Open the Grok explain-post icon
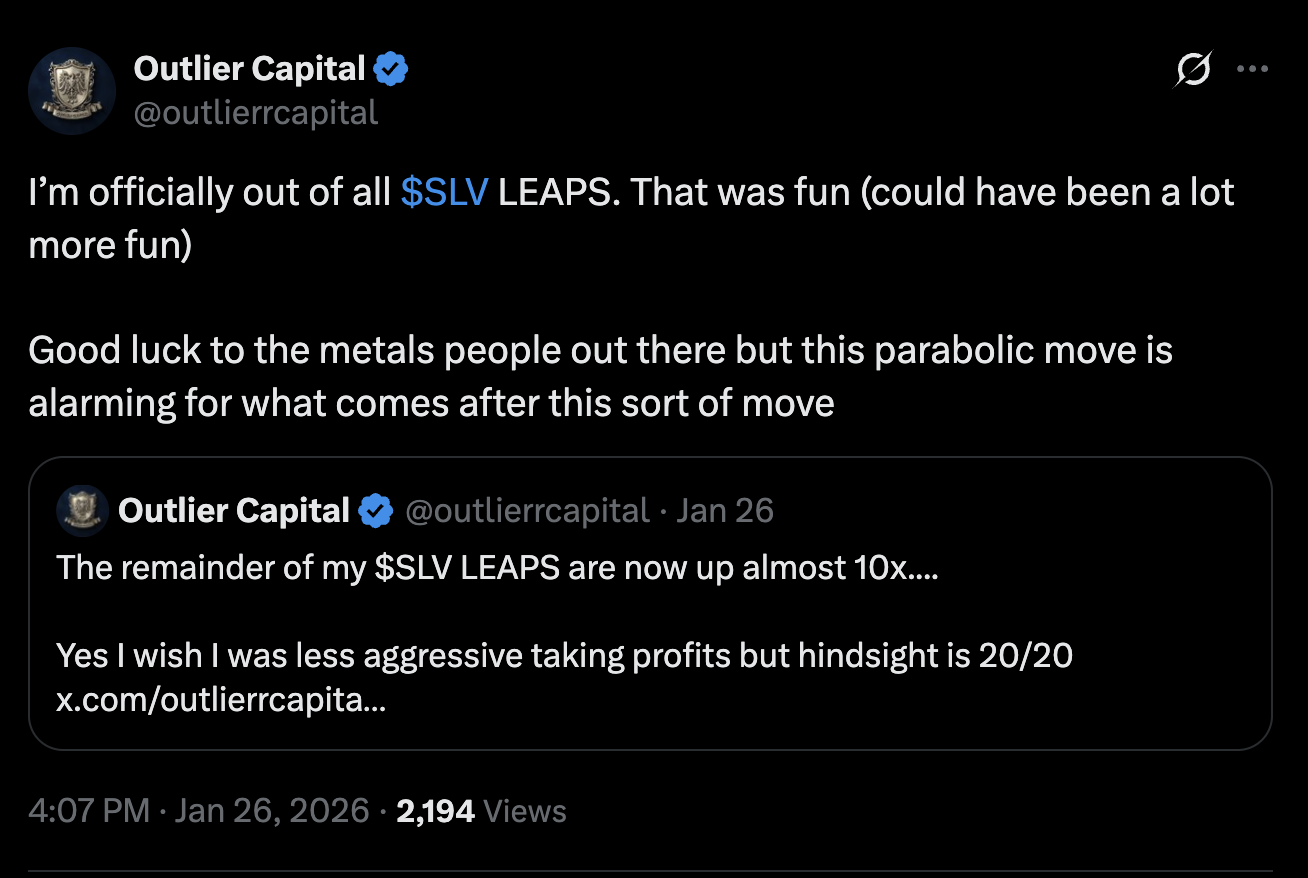Viewport: 1308px width, 878px height. pyautogui.click(x=1194, y=71)
